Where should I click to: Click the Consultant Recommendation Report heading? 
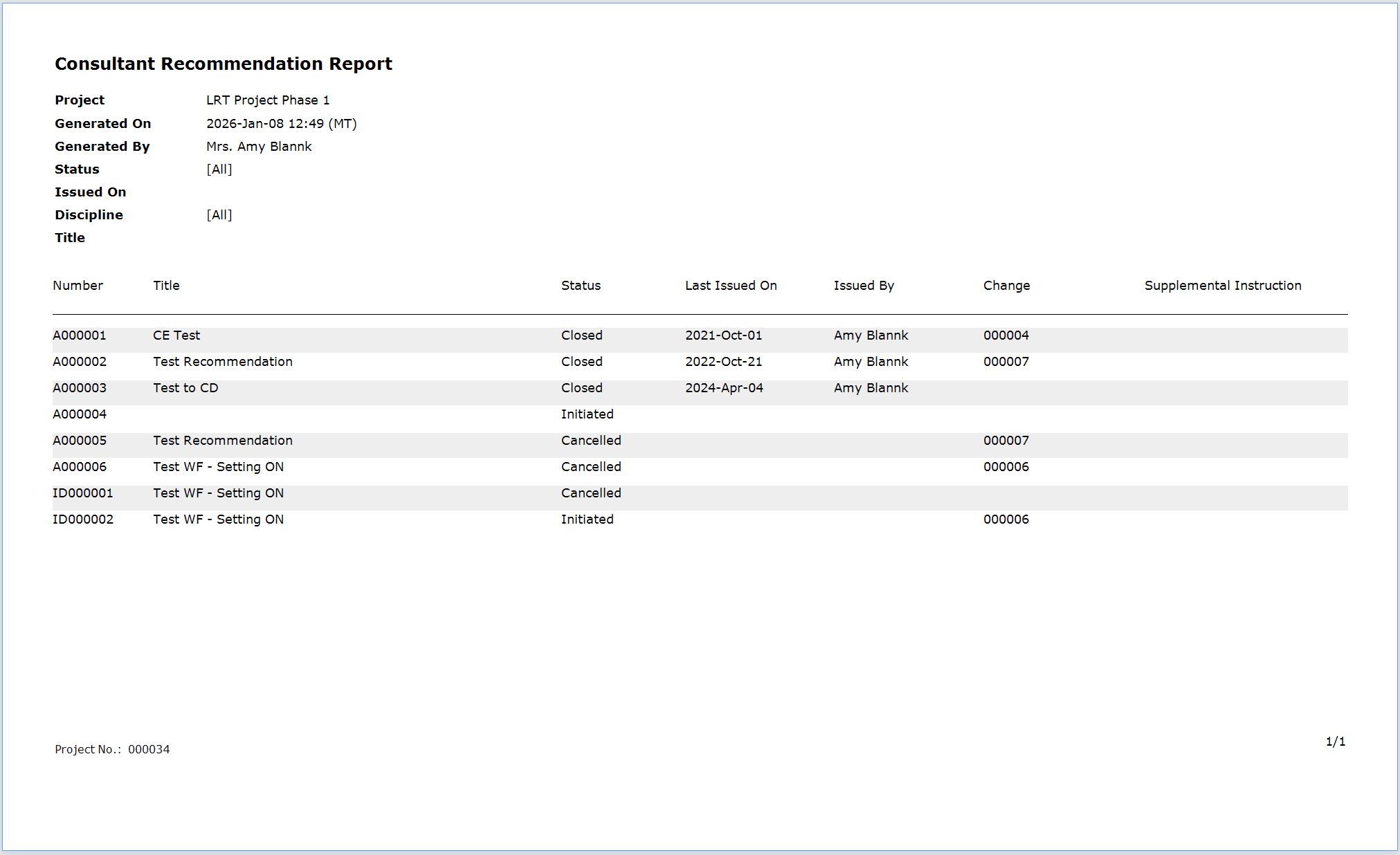coord(224,64)
